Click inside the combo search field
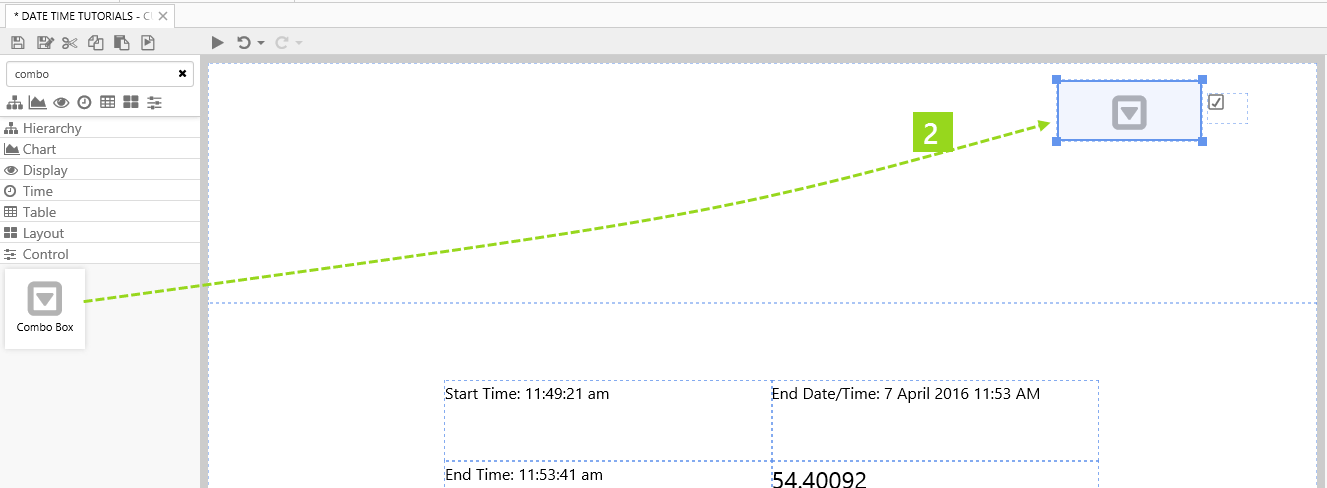The image size is (1327, 488). tap(90, 74)
